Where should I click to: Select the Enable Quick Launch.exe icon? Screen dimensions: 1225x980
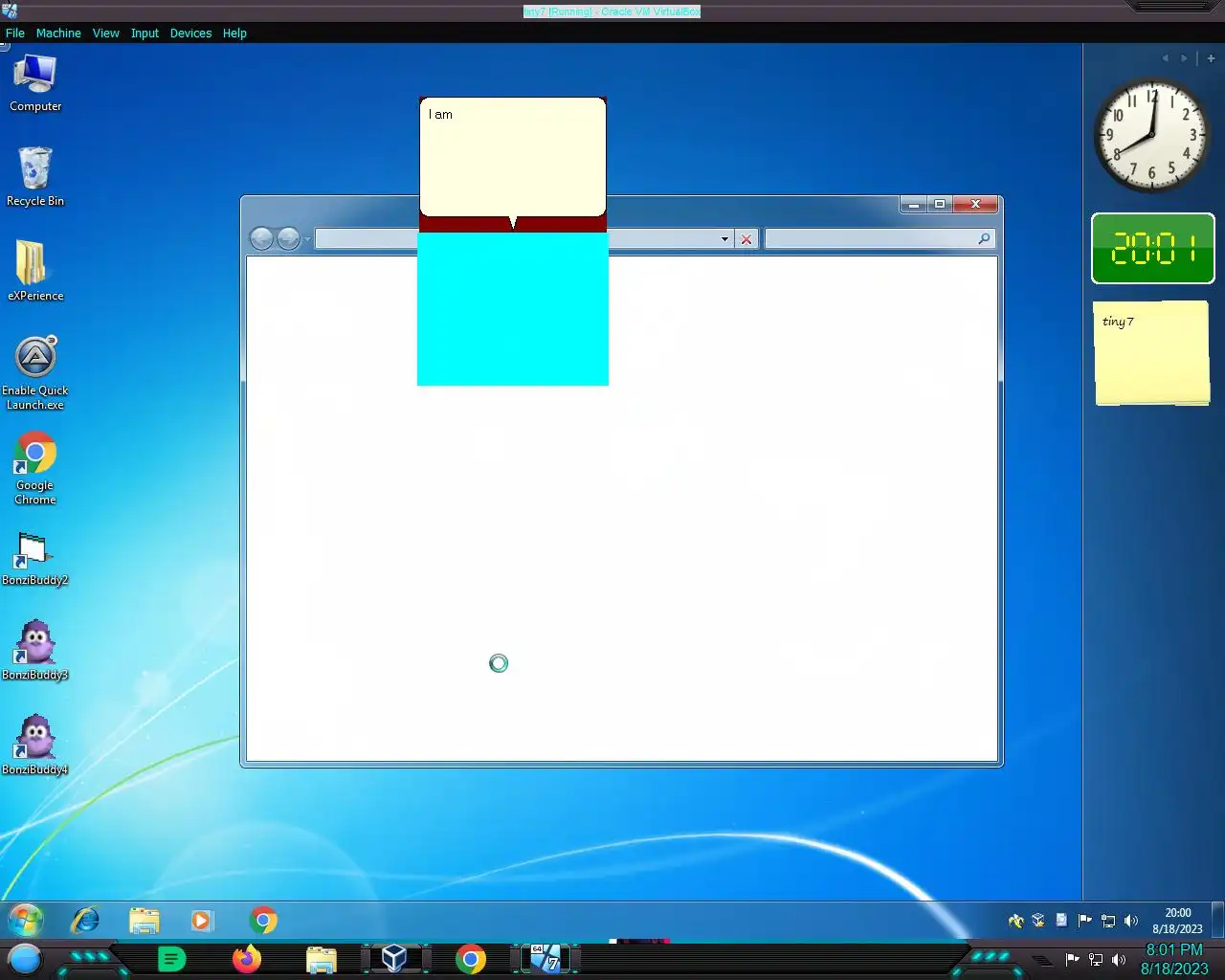[35, 373]
